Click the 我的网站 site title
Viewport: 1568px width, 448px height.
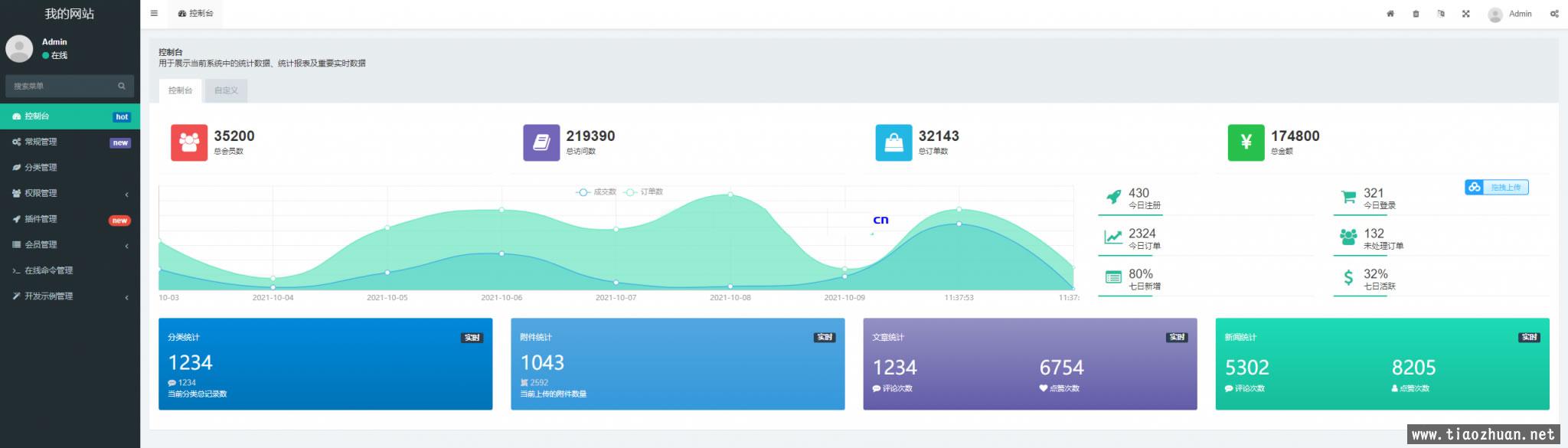(x=70, y=14)
